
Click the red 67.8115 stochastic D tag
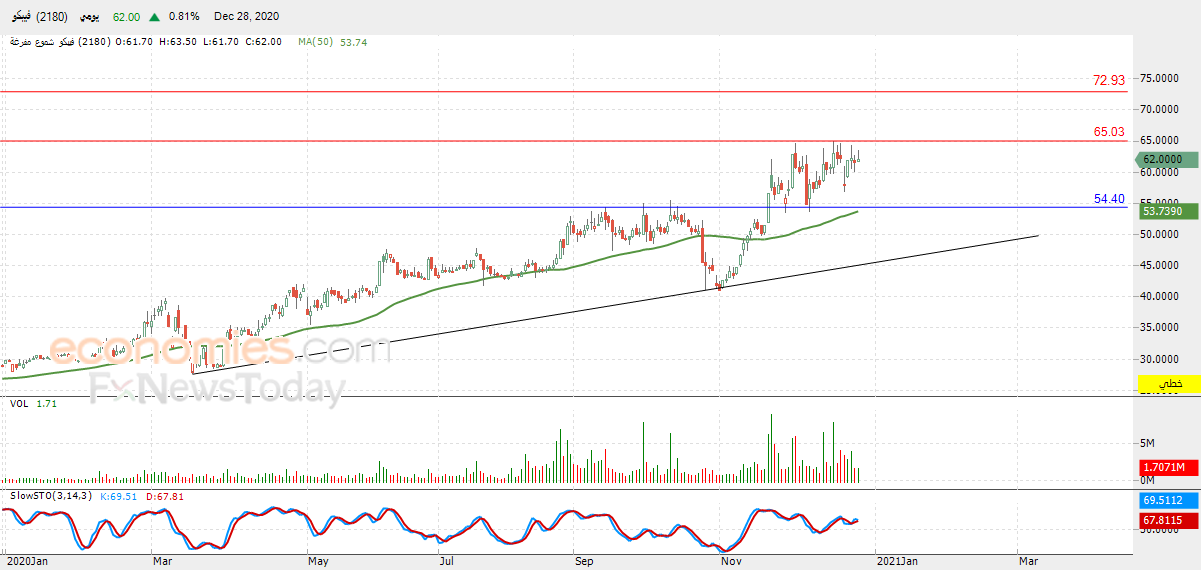coord(1163,520)
